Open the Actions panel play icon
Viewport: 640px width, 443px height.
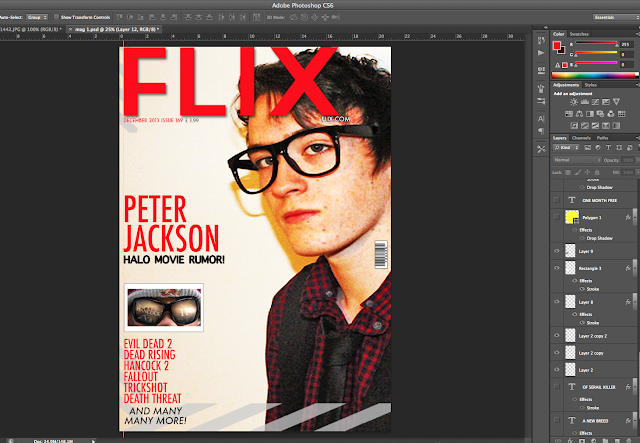[x=541, y=53]
